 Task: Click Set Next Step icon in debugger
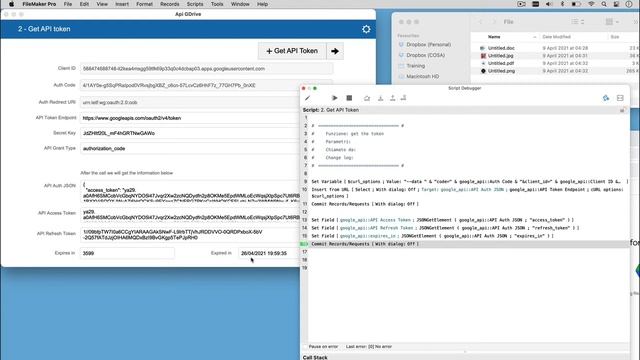pyautogui.click(x=404, y=98)
